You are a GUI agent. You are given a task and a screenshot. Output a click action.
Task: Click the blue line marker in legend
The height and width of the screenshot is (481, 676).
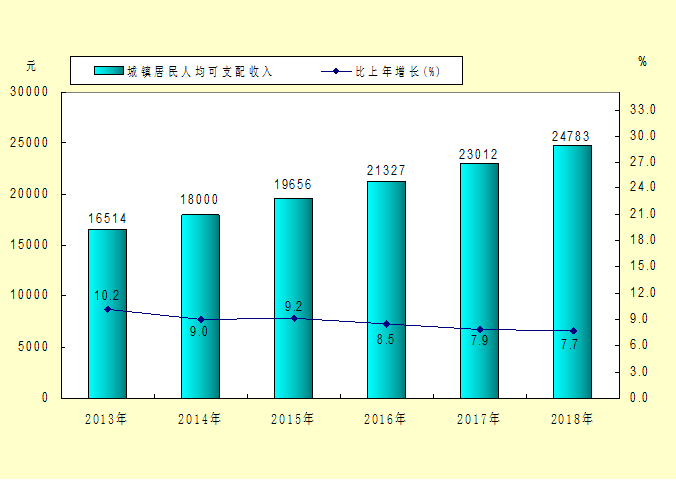tap(336, 71)
